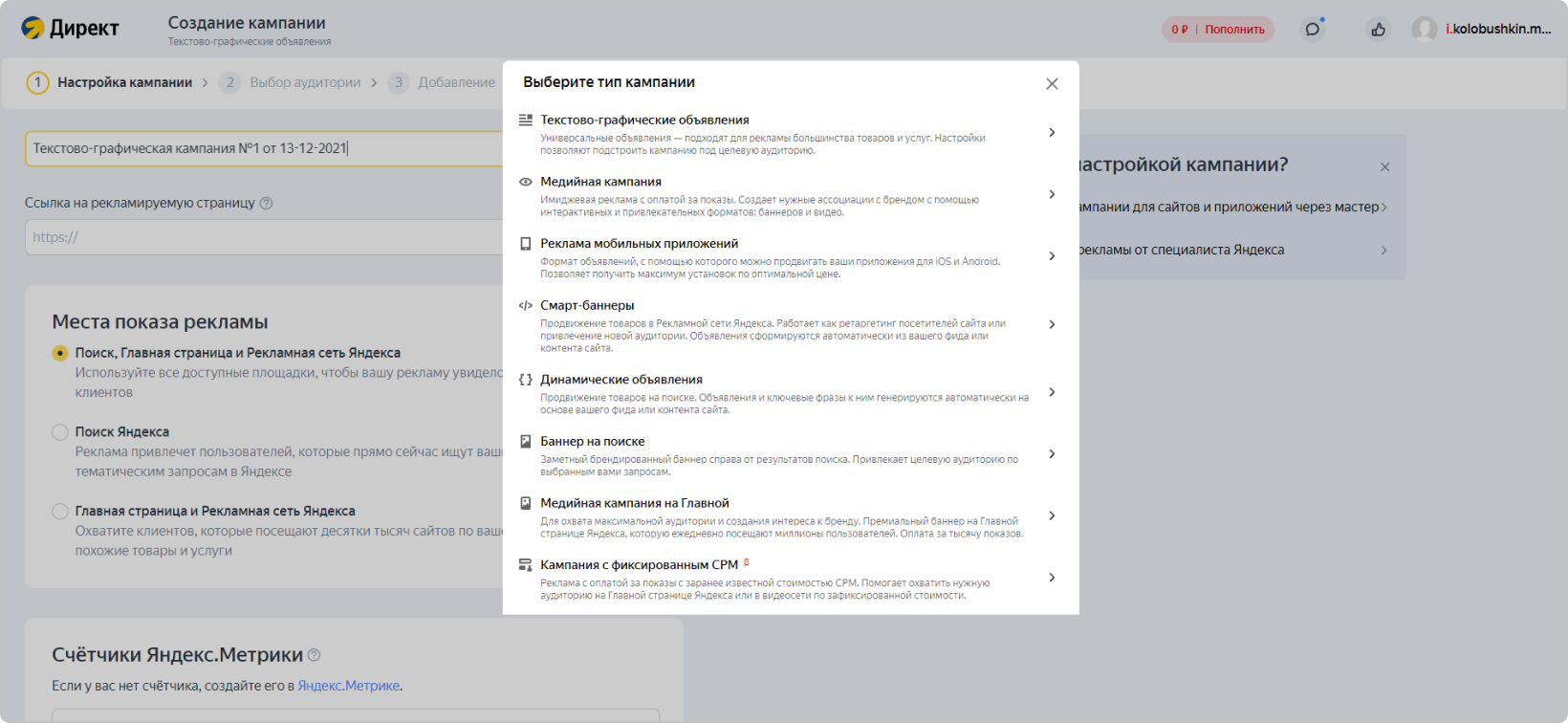Open campaigns for sites and apps master link
Viewport: 1568px width, 723px height.
click(x=1230, y=208)
